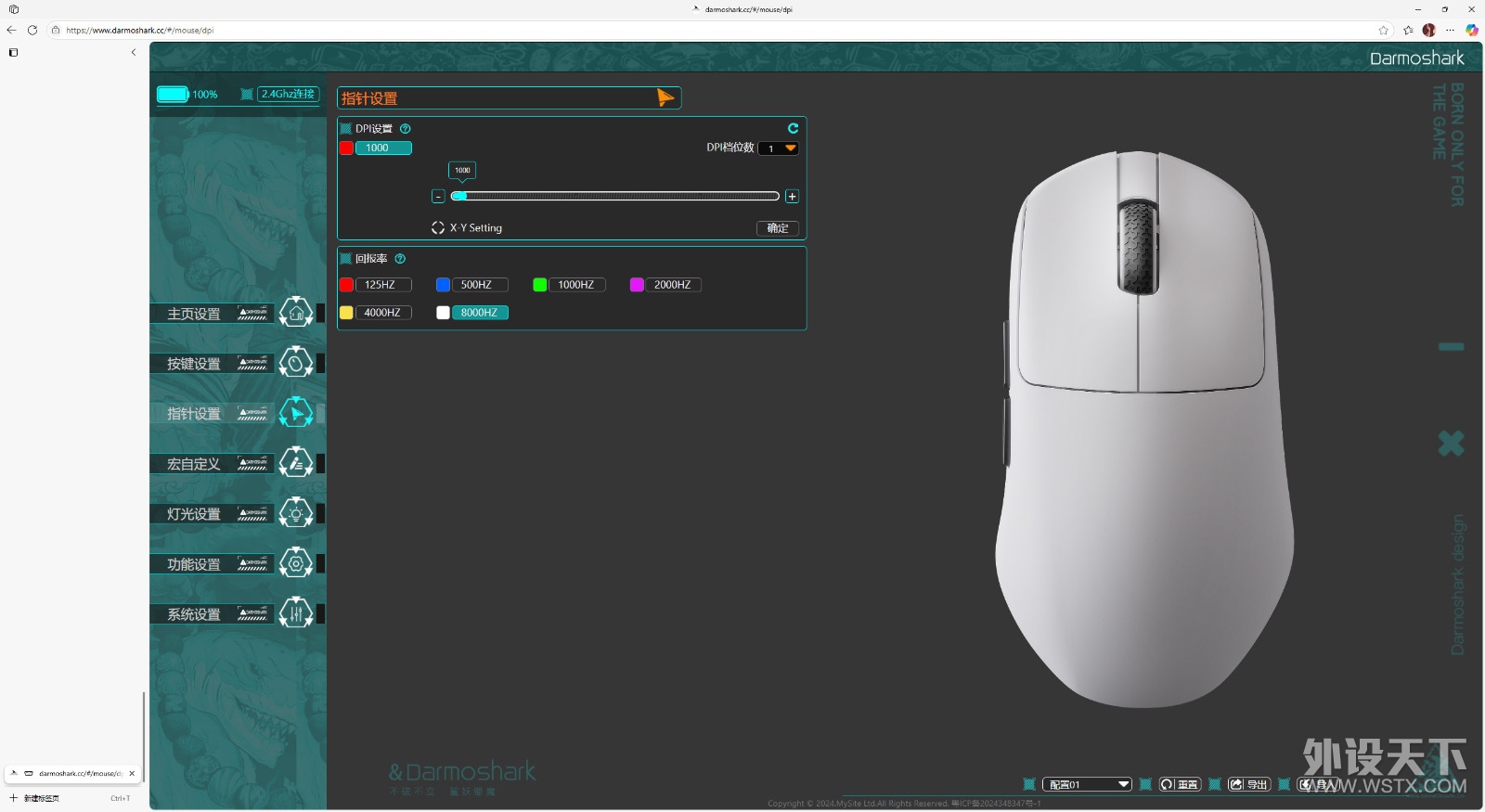Click help icon beside DPI设置
Screen dimensions: 1485x812
(405, 129)
